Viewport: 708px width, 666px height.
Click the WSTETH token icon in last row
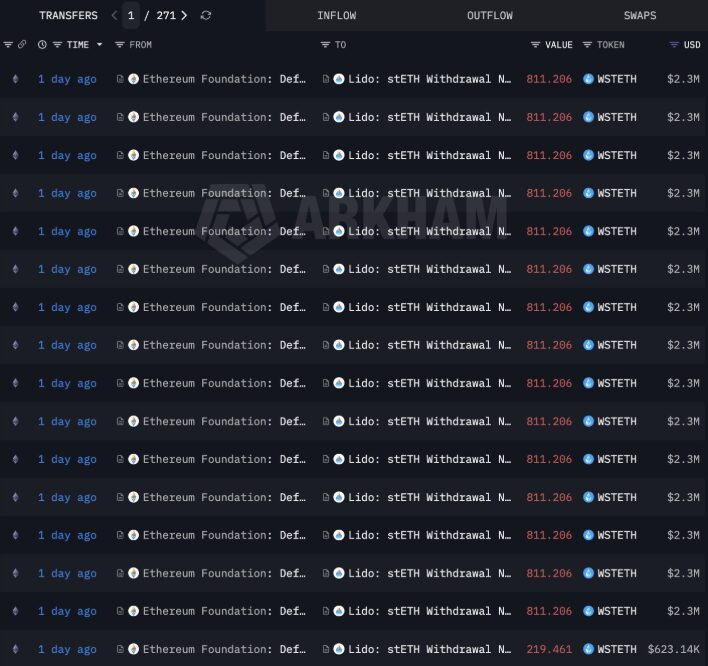coord(588,649)
